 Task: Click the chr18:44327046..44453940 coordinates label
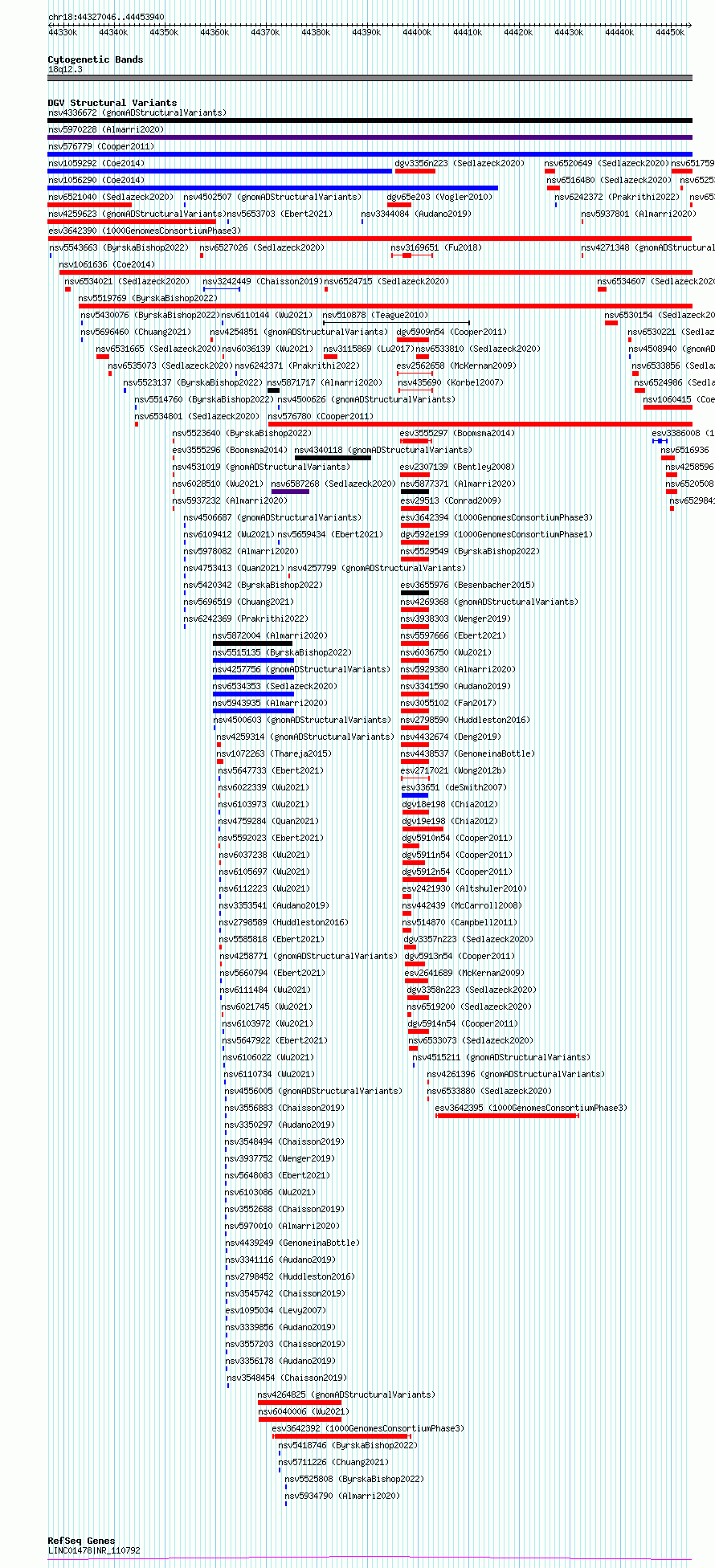tap(106, 17)
